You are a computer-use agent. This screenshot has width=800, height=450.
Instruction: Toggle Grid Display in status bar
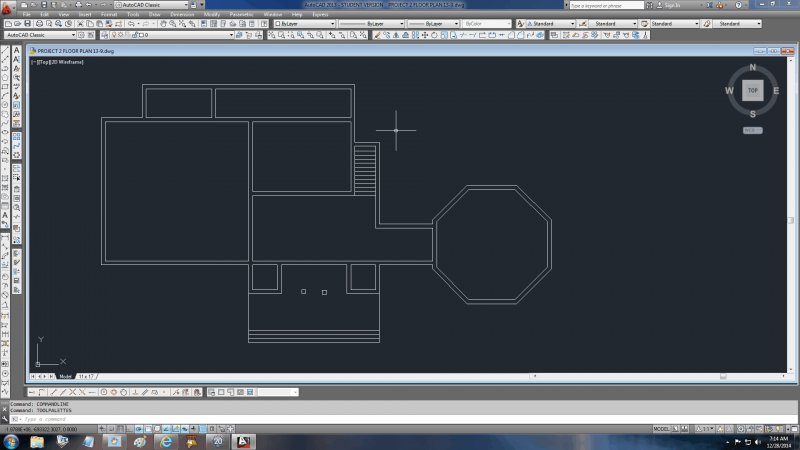(x=120, y=429)
